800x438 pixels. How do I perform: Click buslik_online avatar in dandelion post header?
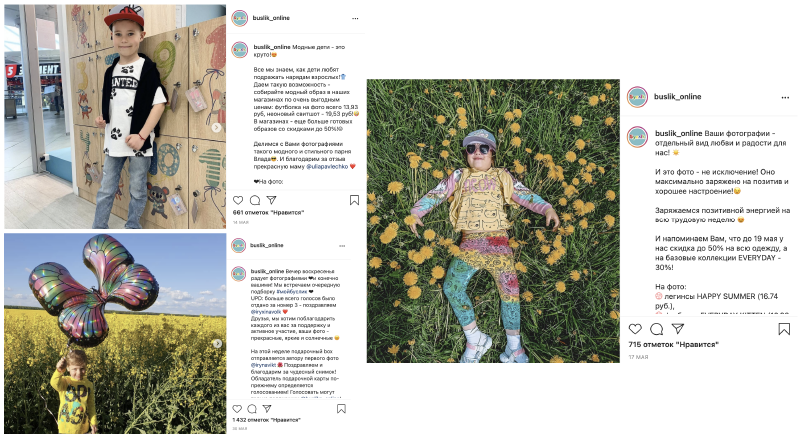[x=637, y=97]
